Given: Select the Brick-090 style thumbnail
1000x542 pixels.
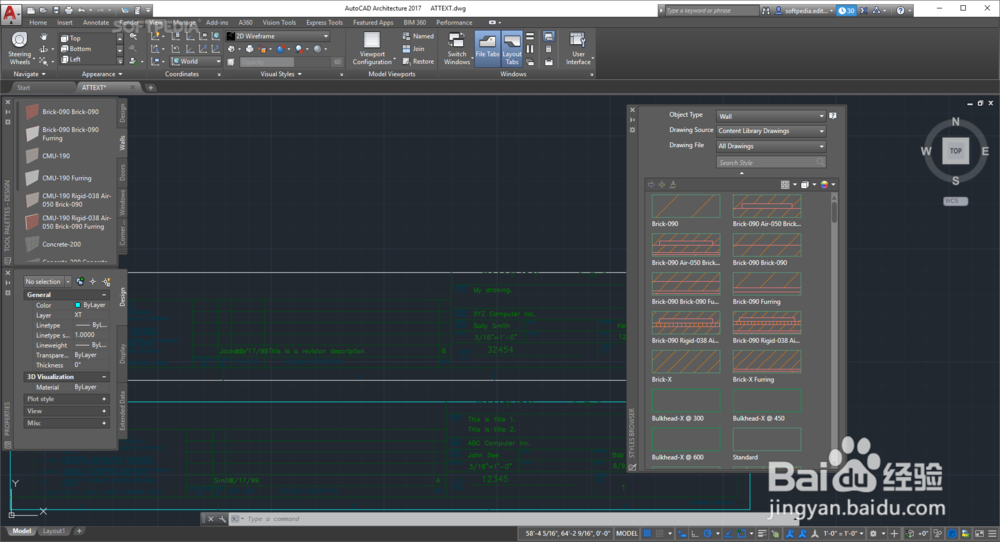Looking at the screenshot, I should (686, 207).
